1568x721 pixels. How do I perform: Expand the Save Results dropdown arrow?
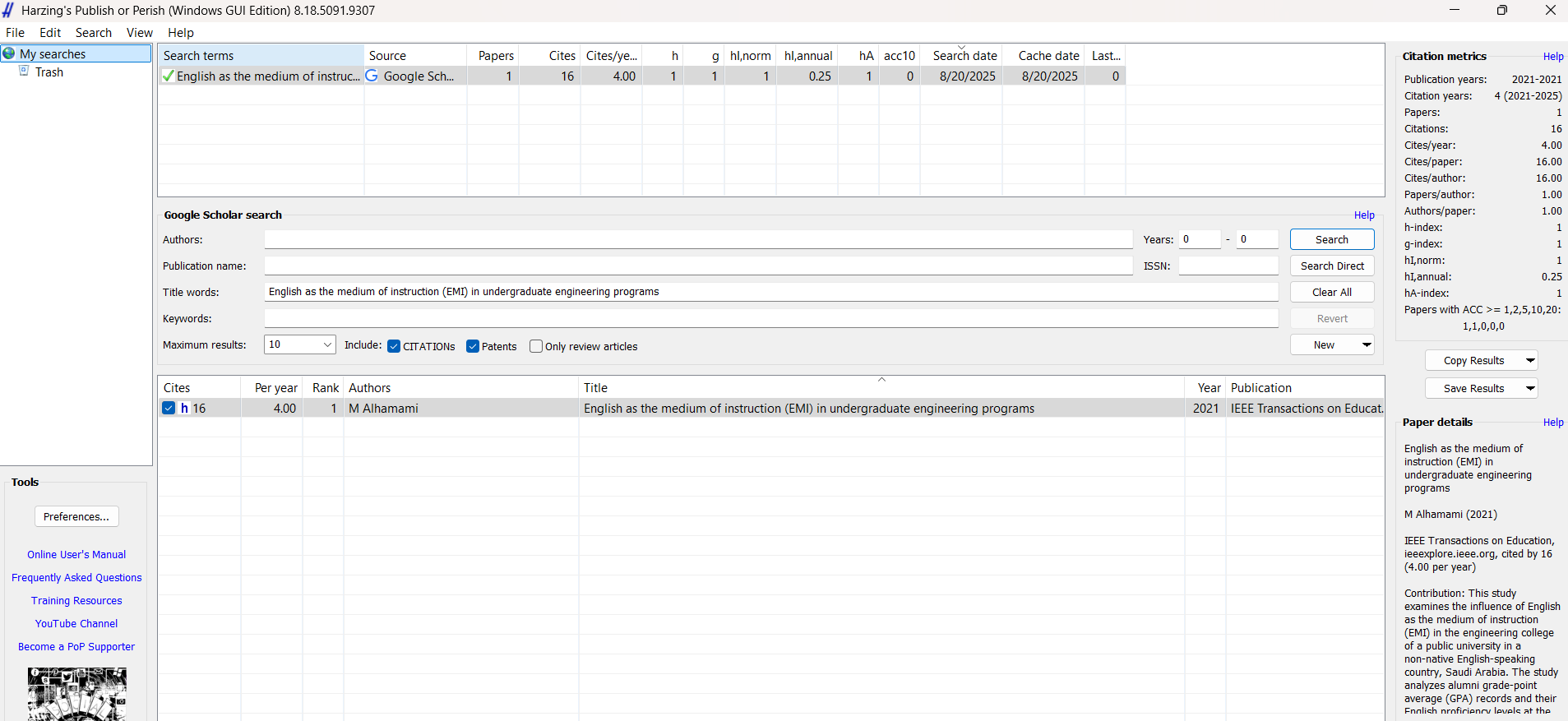pos(1529,388)
